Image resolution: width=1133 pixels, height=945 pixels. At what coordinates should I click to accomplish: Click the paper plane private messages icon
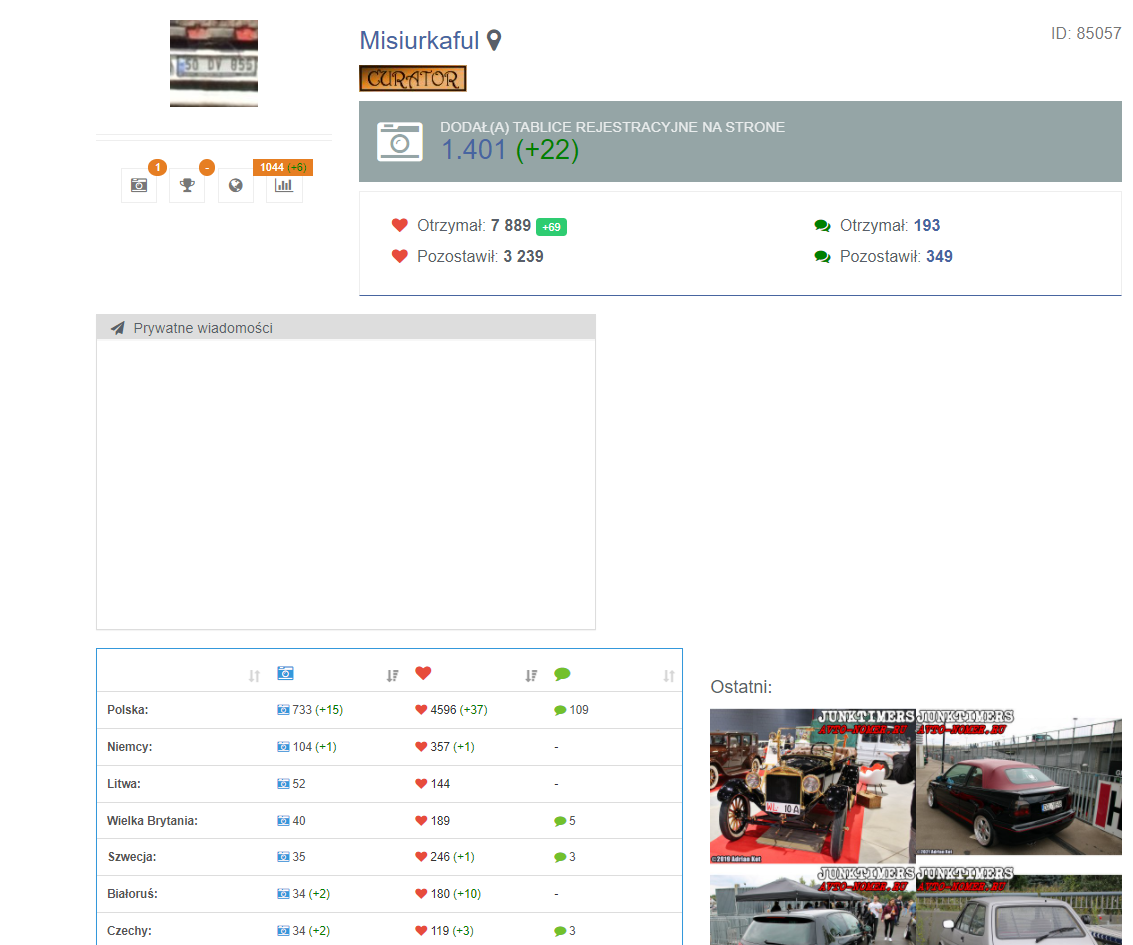pos(118,328)
